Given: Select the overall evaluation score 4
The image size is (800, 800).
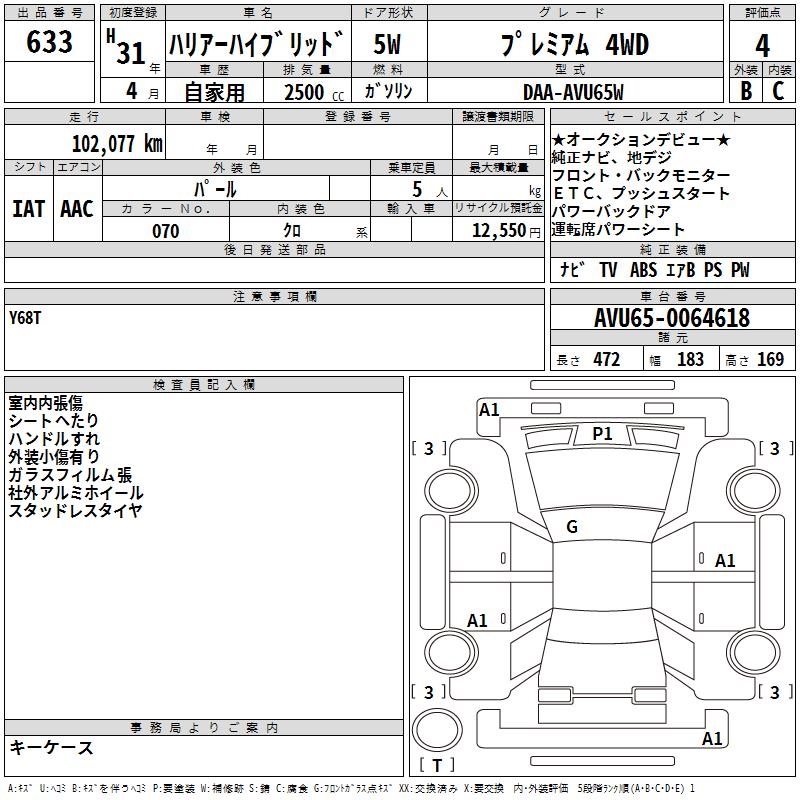Looking at the screenshot, I should point(762,45).
